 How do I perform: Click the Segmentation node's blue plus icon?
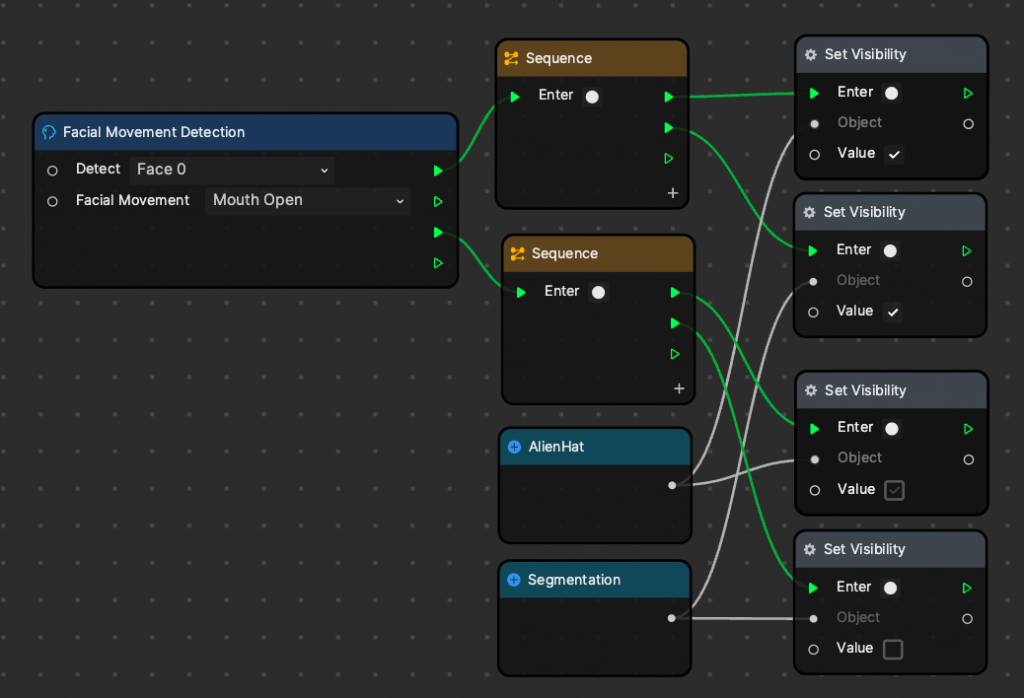[x=514, y=580]
